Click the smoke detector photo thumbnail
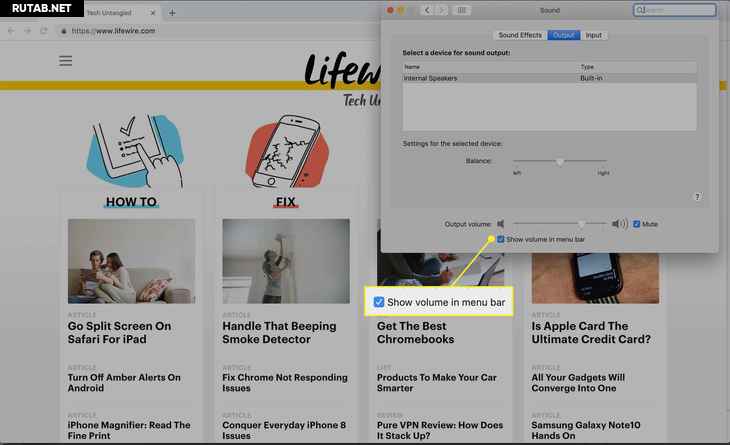Image resolution: width=730 pixels, height=445 pixels. click(x=286, y=261)
